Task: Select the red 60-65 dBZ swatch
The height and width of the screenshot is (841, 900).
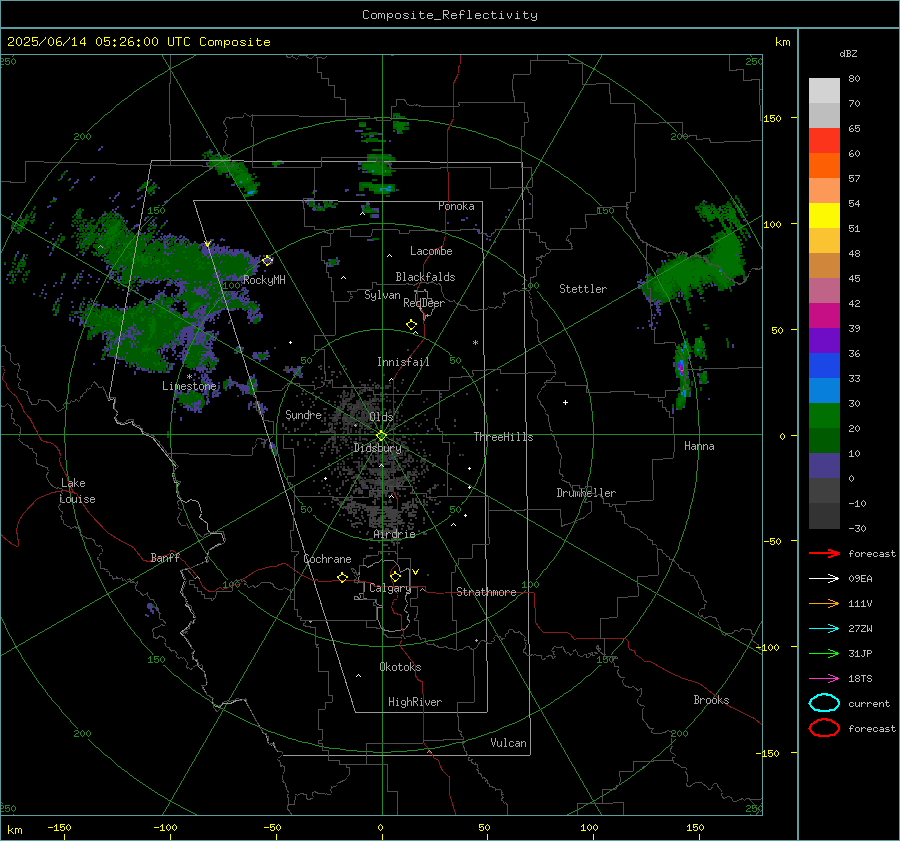Action: click(824, 141)
